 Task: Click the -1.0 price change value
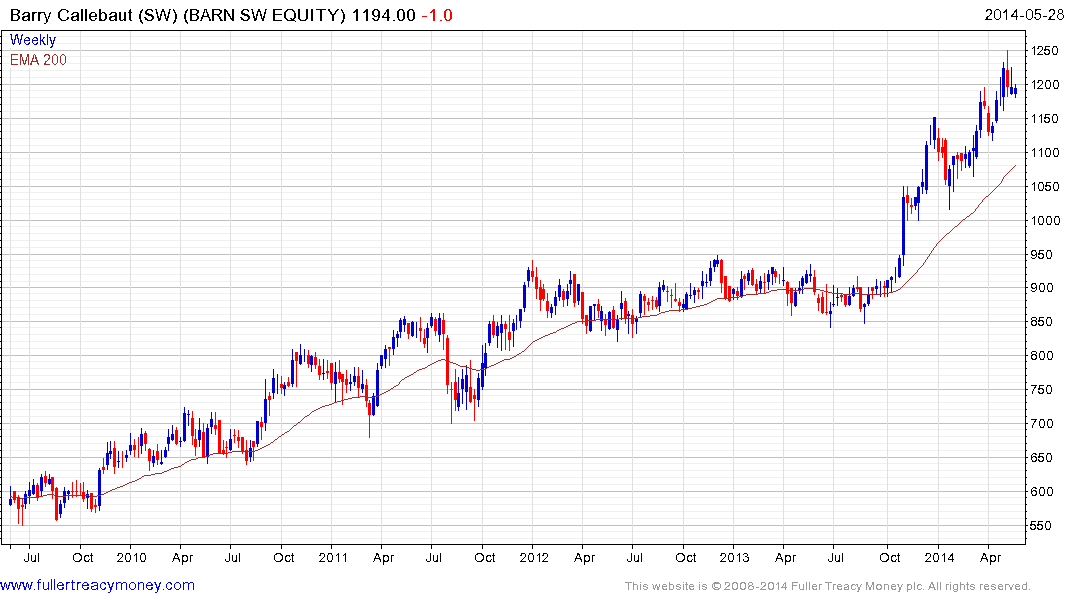coord(437,15)
